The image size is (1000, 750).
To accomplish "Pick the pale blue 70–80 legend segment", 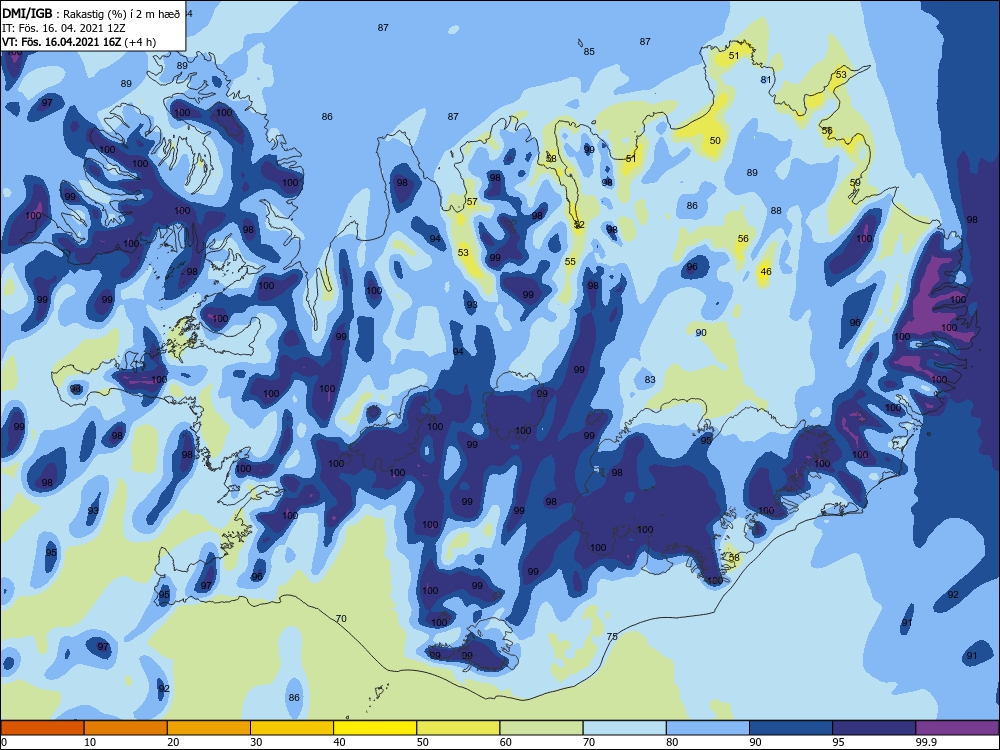I will [x=624, y=728].
